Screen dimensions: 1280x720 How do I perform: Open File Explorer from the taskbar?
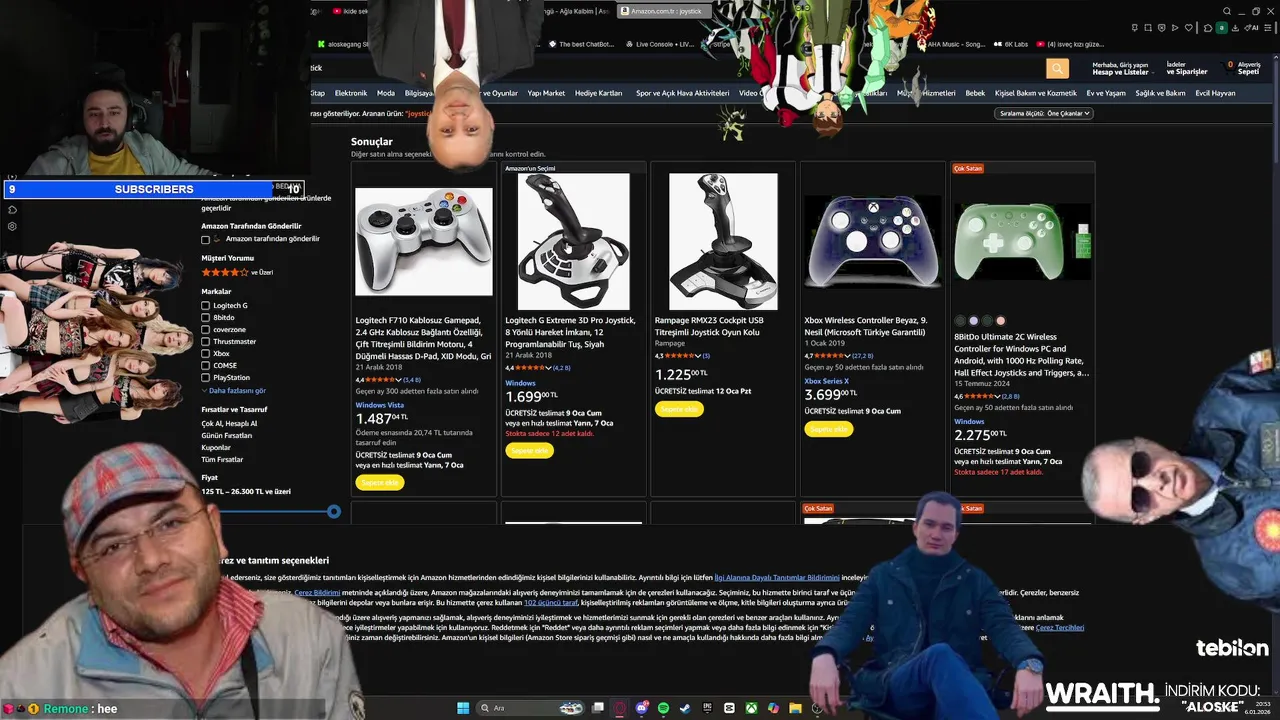pyautogui.click(x=795, y=708)
